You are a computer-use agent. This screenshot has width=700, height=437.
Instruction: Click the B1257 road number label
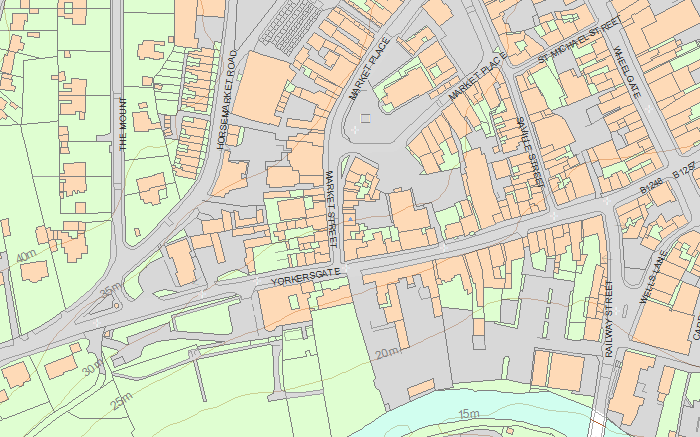[x=684, y=171]
